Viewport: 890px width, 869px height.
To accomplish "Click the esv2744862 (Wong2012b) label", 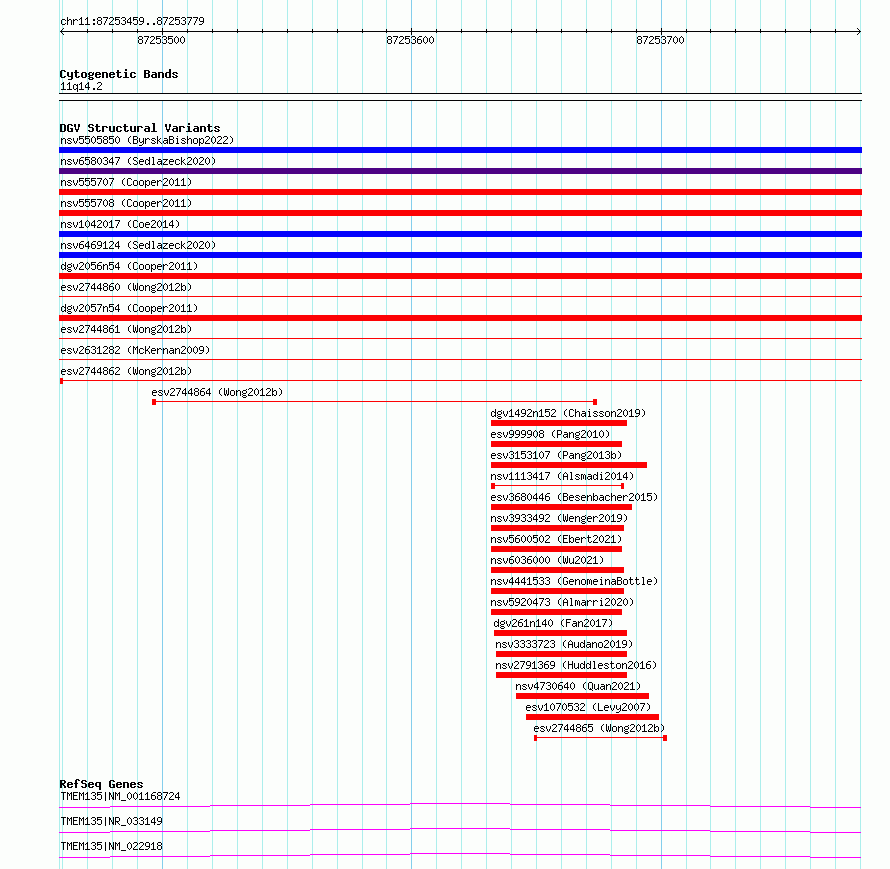I will 126,371.
